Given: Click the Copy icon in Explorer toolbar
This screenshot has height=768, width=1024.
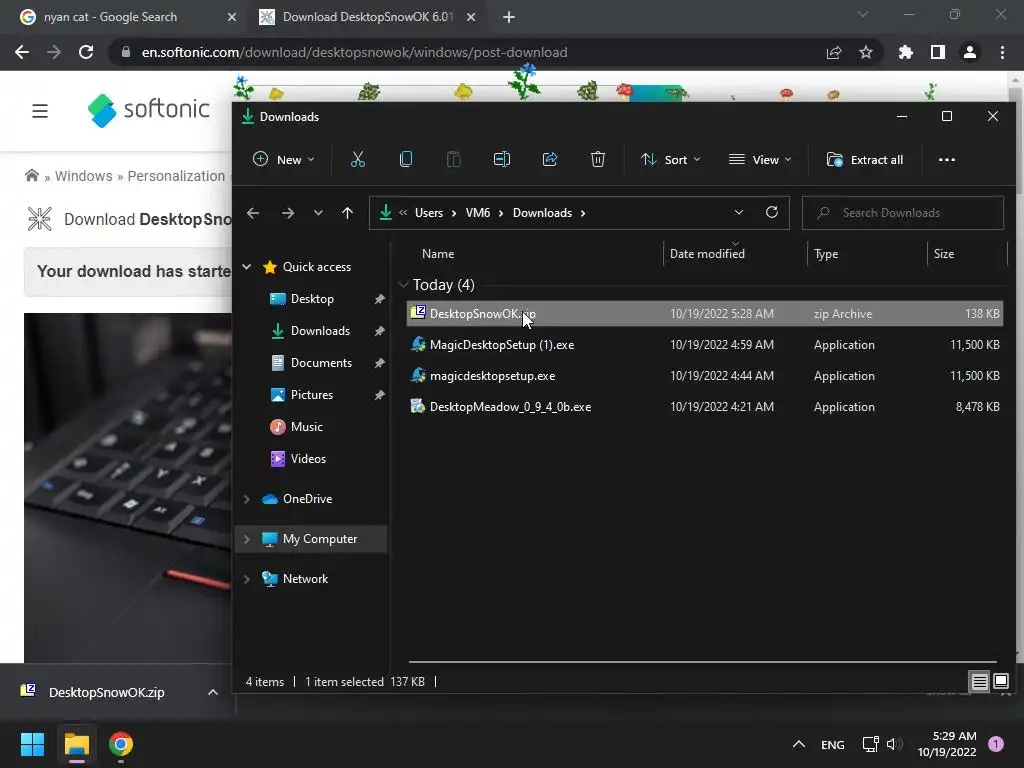Looking at the screenshot, I should (406, 159).
